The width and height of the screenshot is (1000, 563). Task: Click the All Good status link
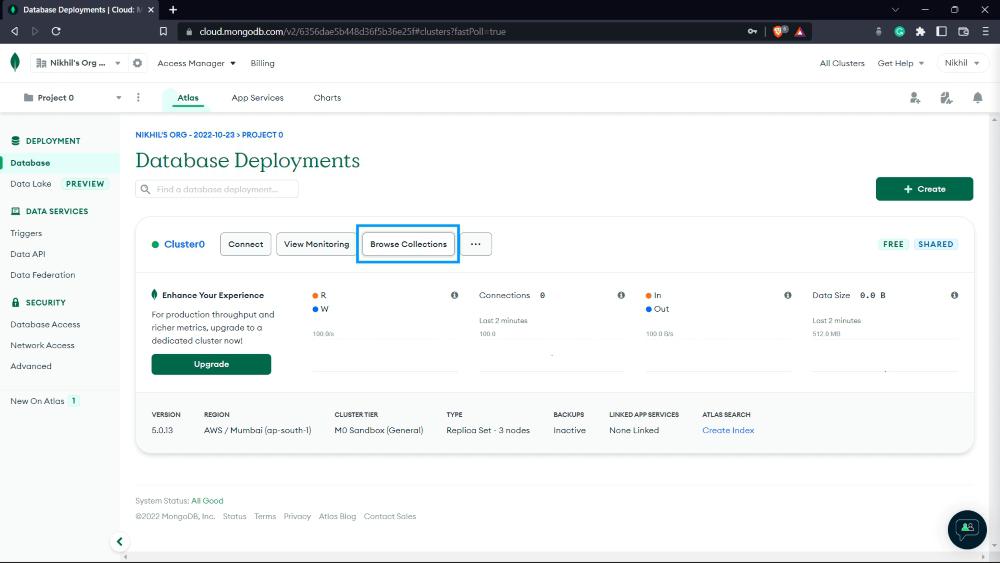click(x=207, y=501)
